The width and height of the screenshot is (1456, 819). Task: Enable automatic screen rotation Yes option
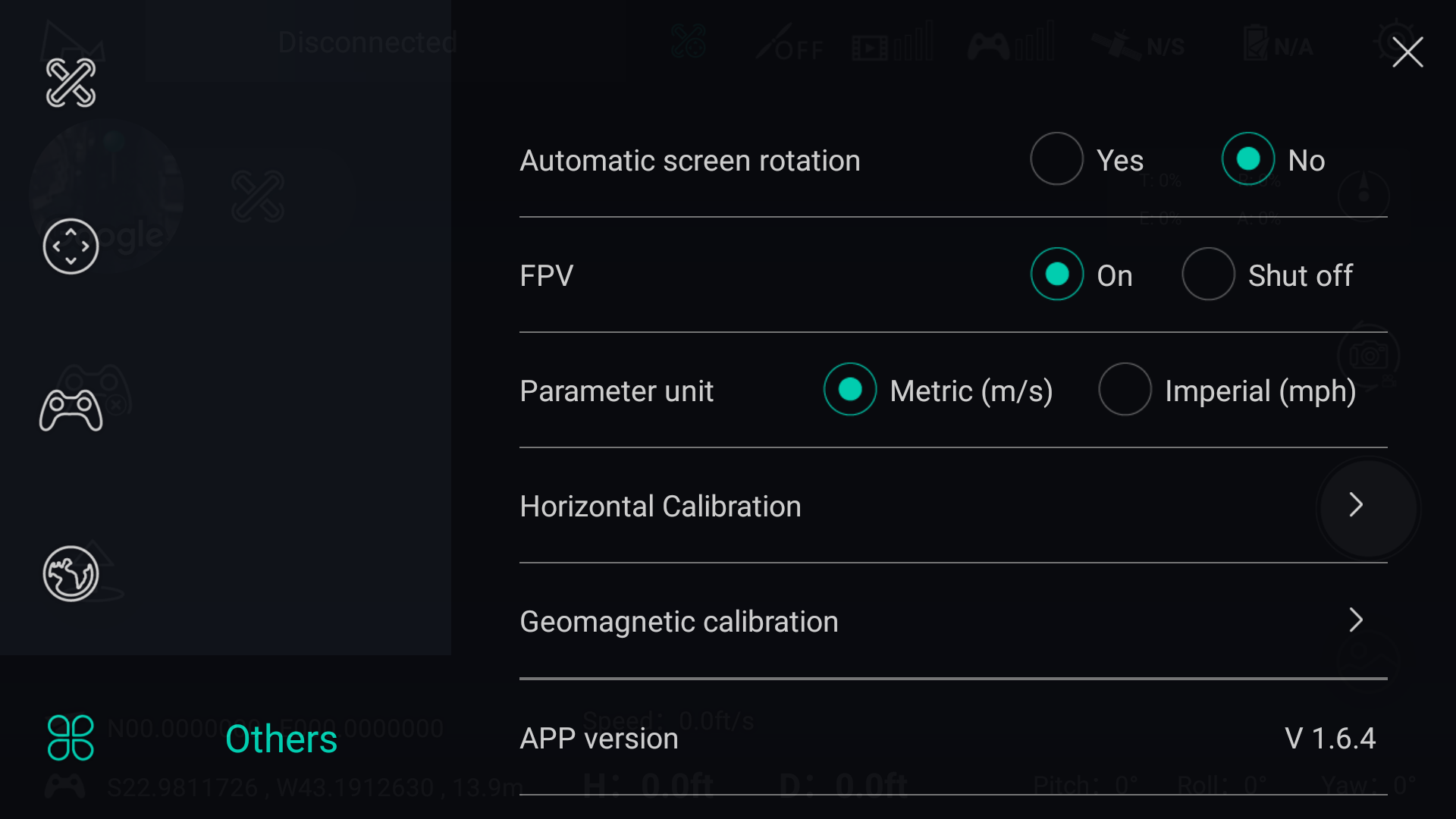coord(1057,159)
